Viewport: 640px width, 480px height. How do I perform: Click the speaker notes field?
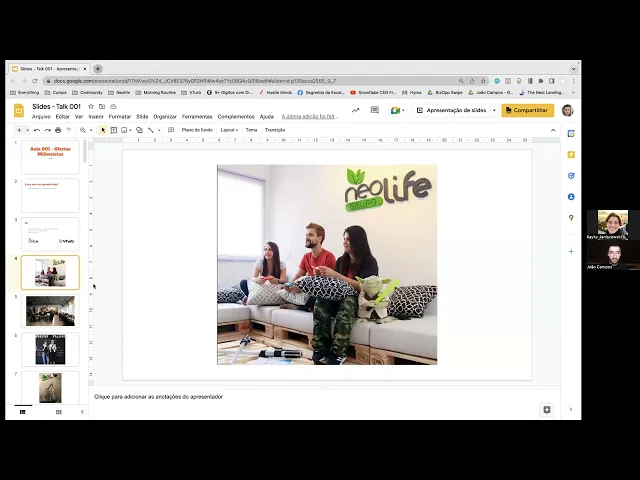tap(324, 397)
